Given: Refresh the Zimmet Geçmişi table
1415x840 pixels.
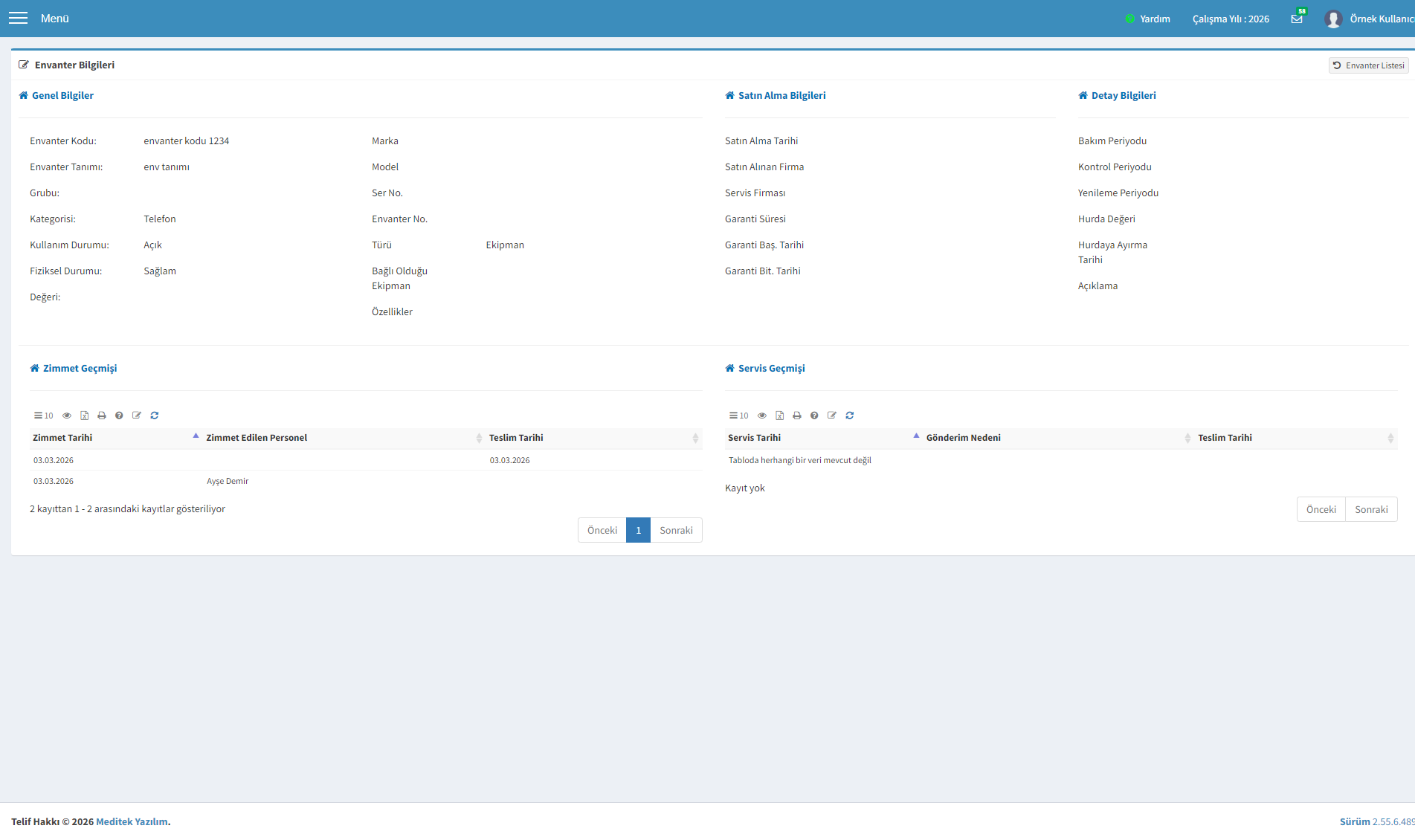Looking at the screenshot, I should [155, 416].
